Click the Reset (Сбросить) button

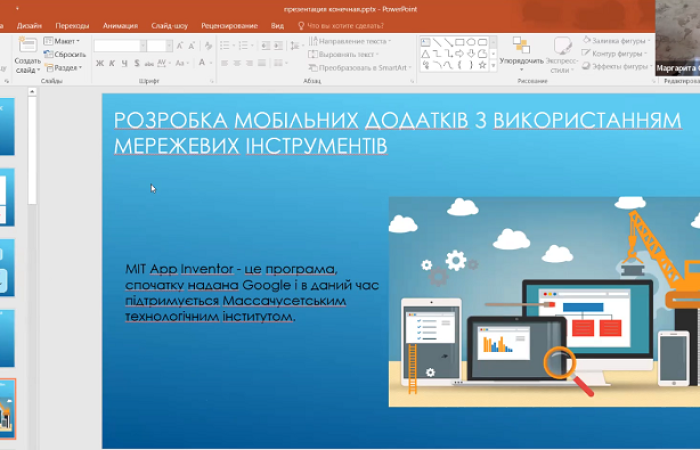[x=66, y=54]
